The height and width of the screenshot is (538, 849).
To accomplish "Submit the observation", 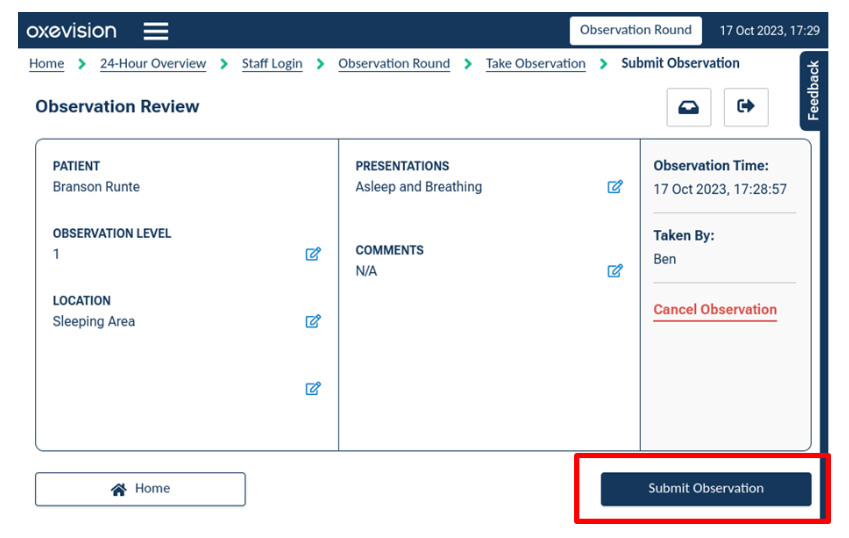I will (x=706, y=489).
